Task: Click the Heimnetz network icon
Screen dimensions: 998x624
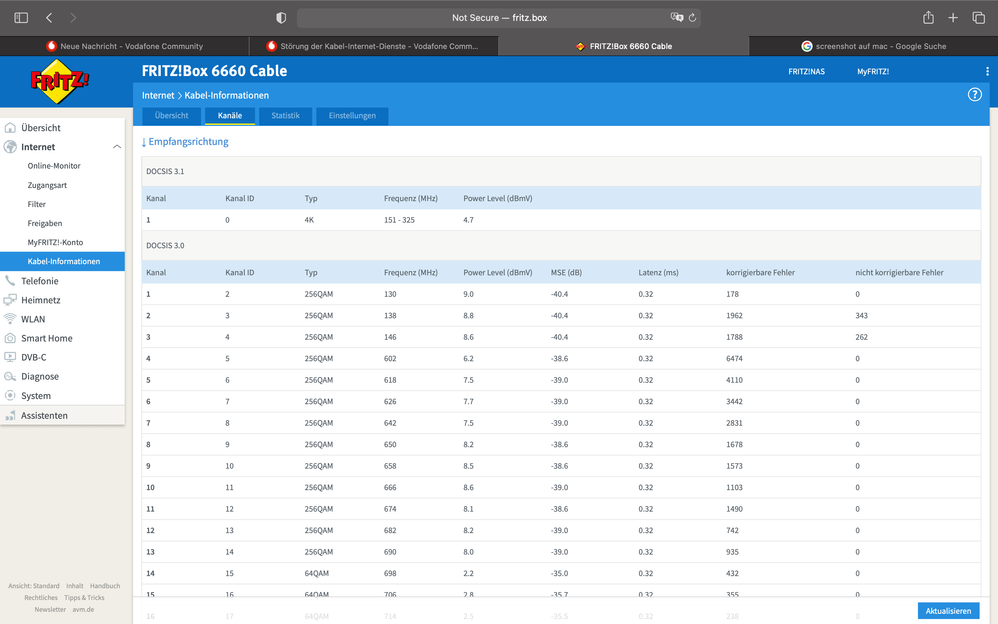Action: (10, 300)
